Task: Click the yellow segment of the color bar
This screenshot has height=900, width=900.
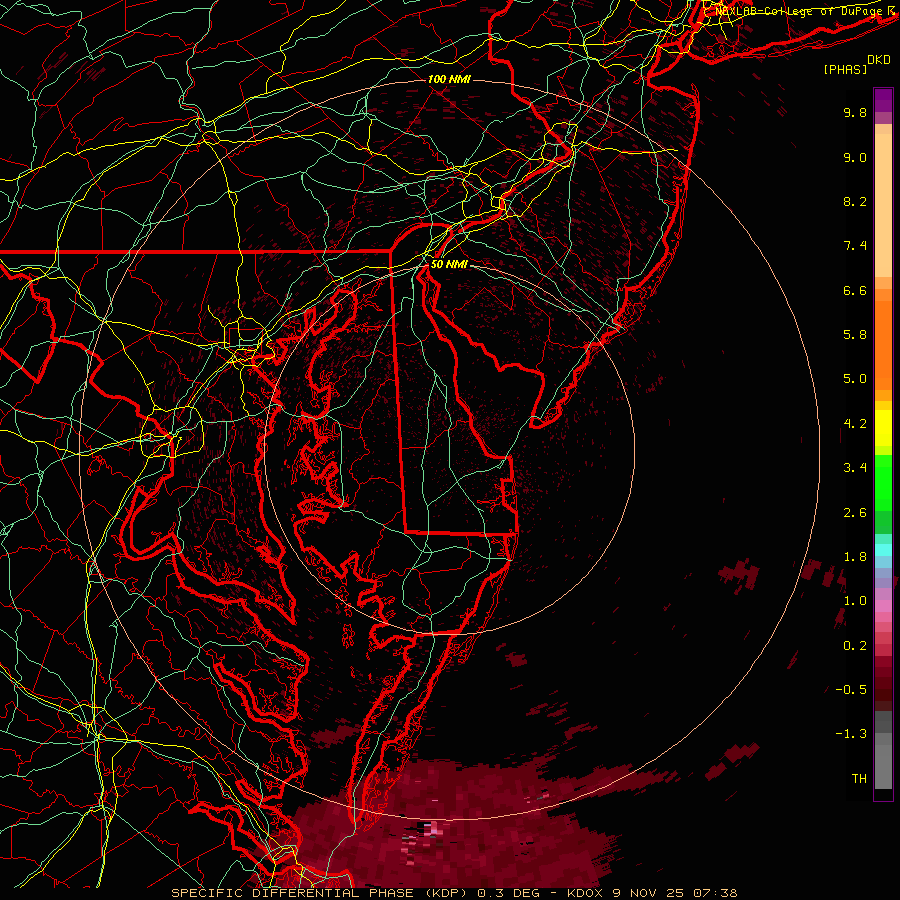Action: tap(883, 428)
